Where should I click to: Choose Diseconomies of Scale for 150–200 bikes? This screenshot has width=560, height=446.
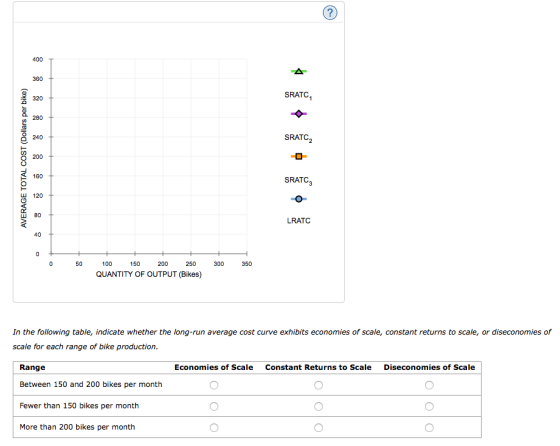coord(429,385)
